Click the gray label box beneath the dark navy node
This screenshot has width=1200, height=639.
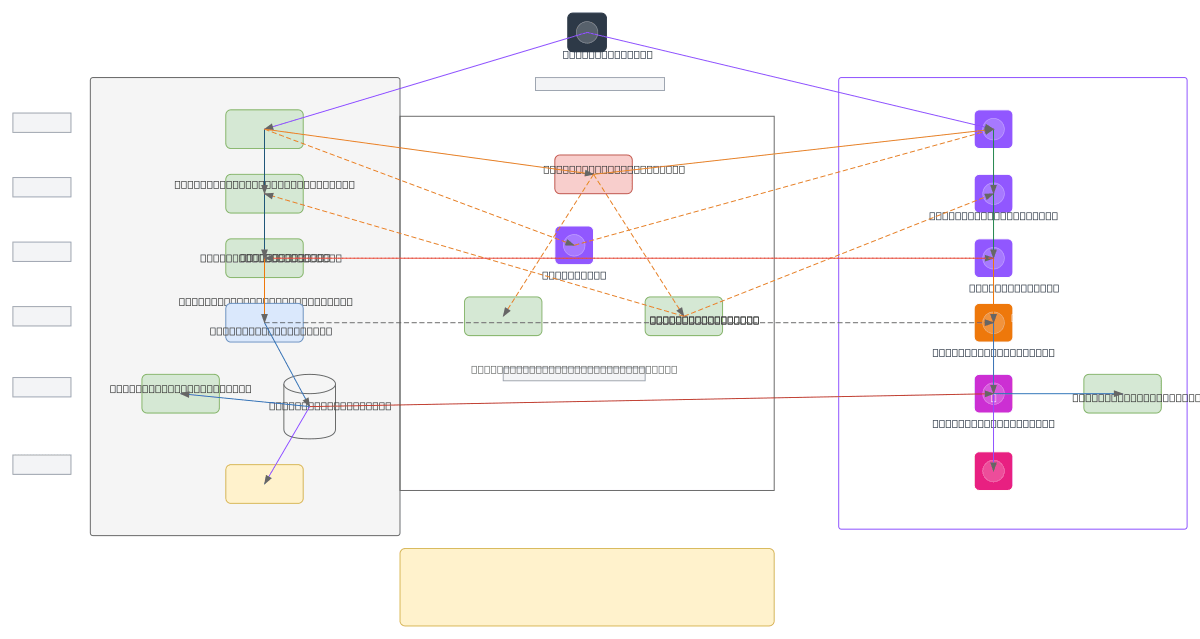click(x=600, y=84)
